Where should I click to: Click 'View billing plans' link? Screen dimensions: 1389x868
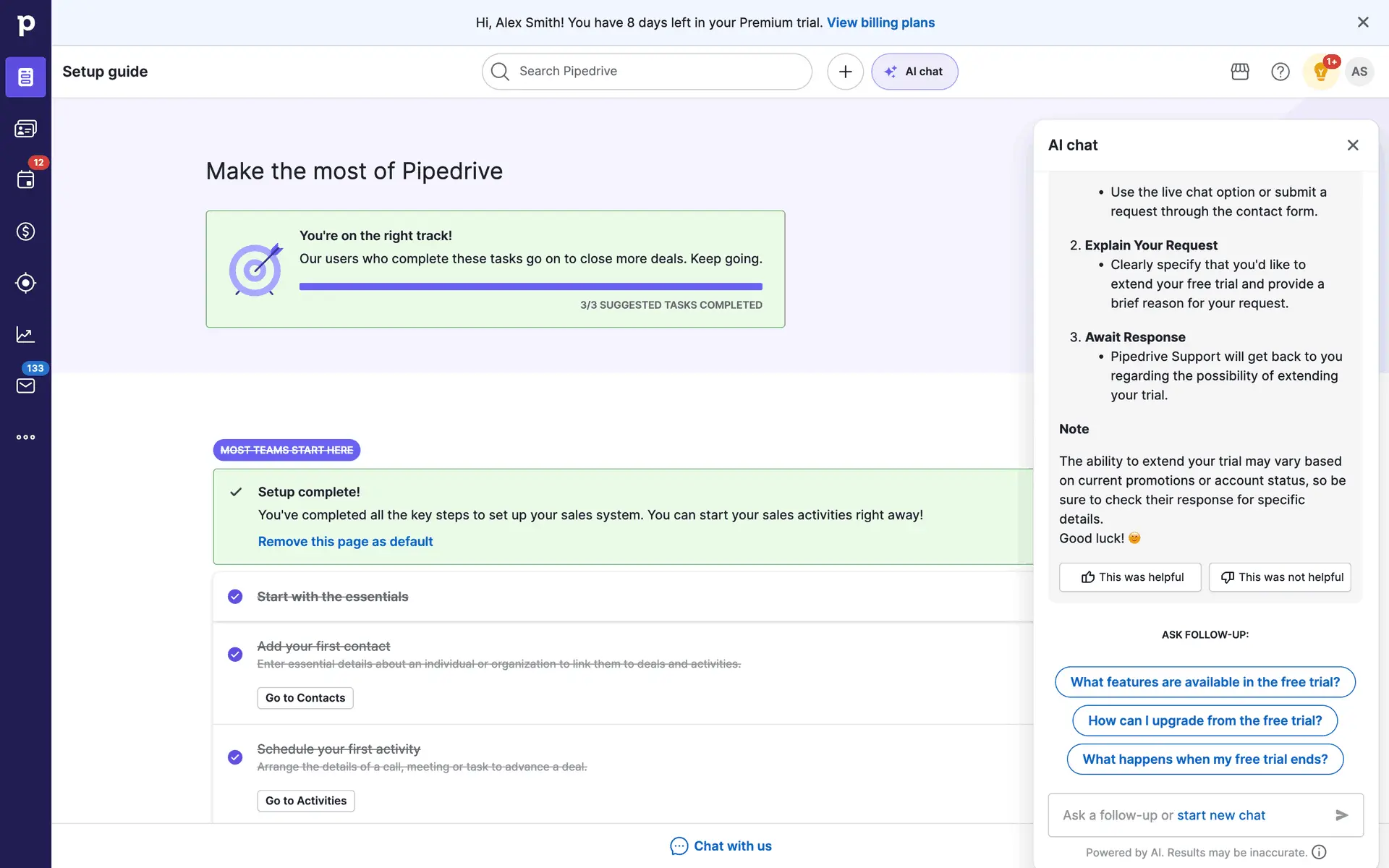(x=880, y=22)
